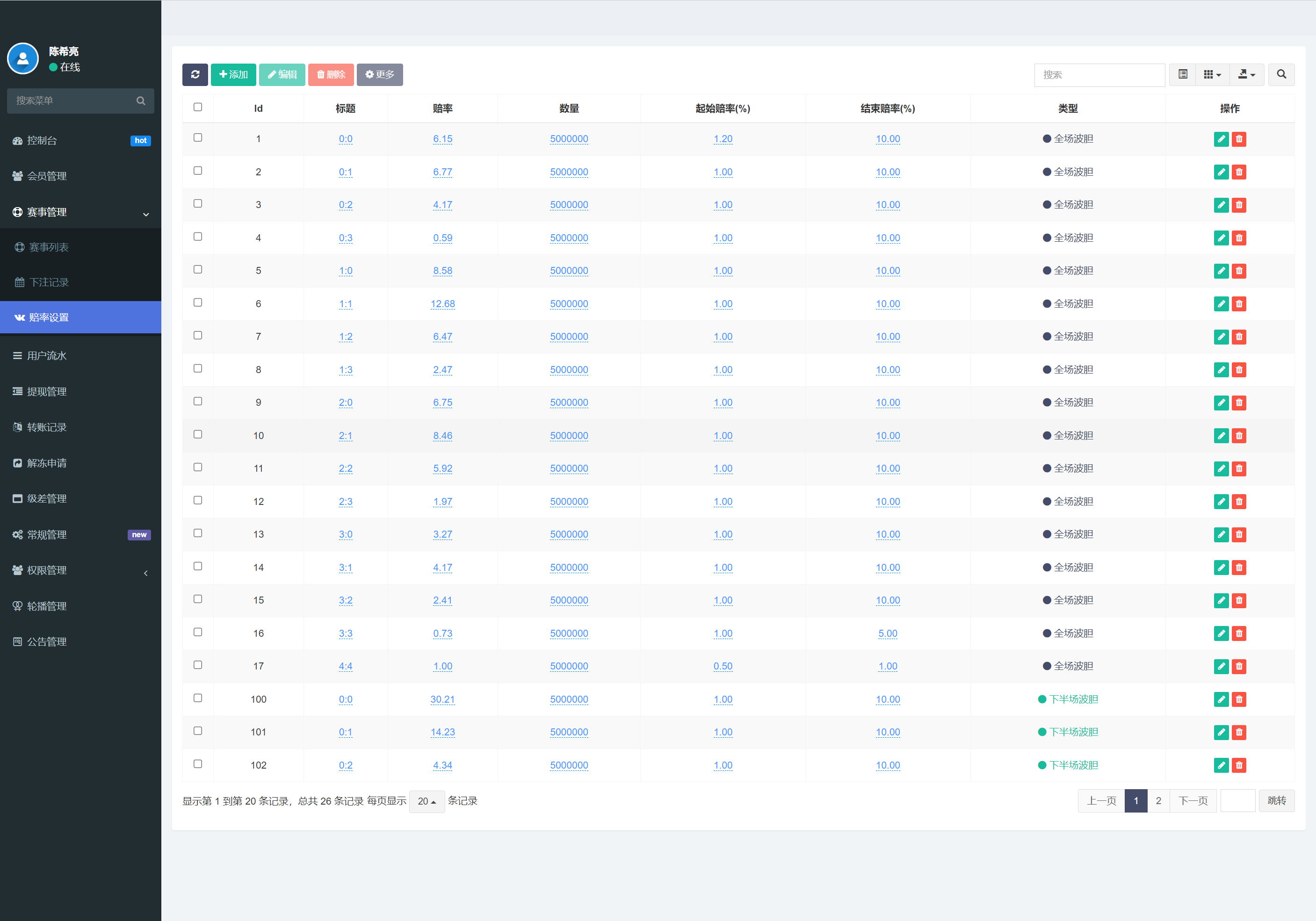Click the 搜索 table search input field
Screen dimensions: 1316x921
(x=1099, y=74)
